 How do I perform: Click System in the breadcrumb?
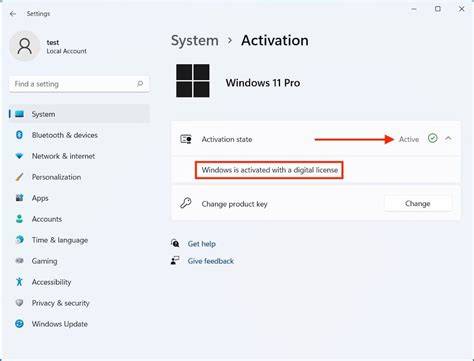pyautogui.click(x=195, y=41)
